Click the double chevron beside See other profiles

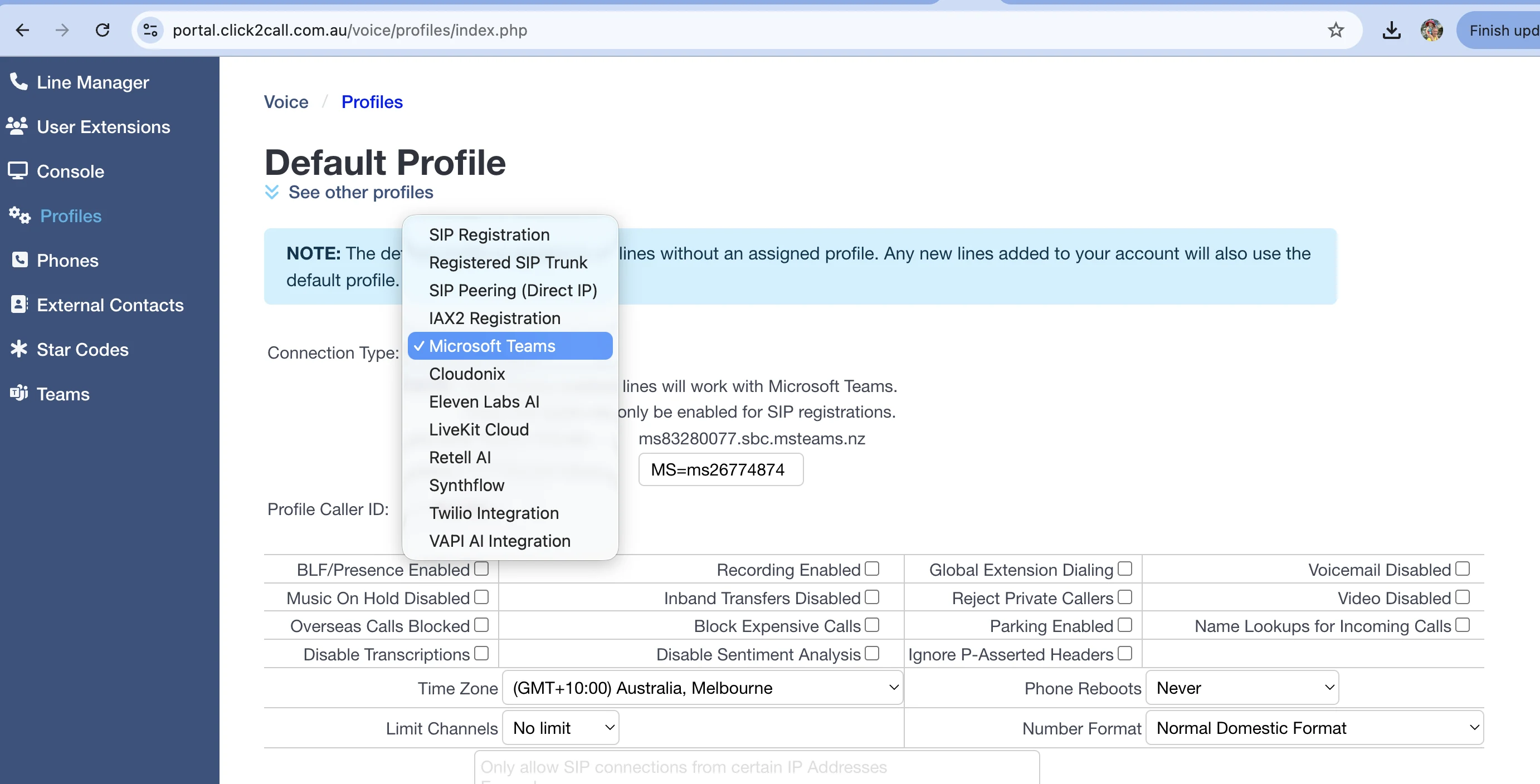271,193
